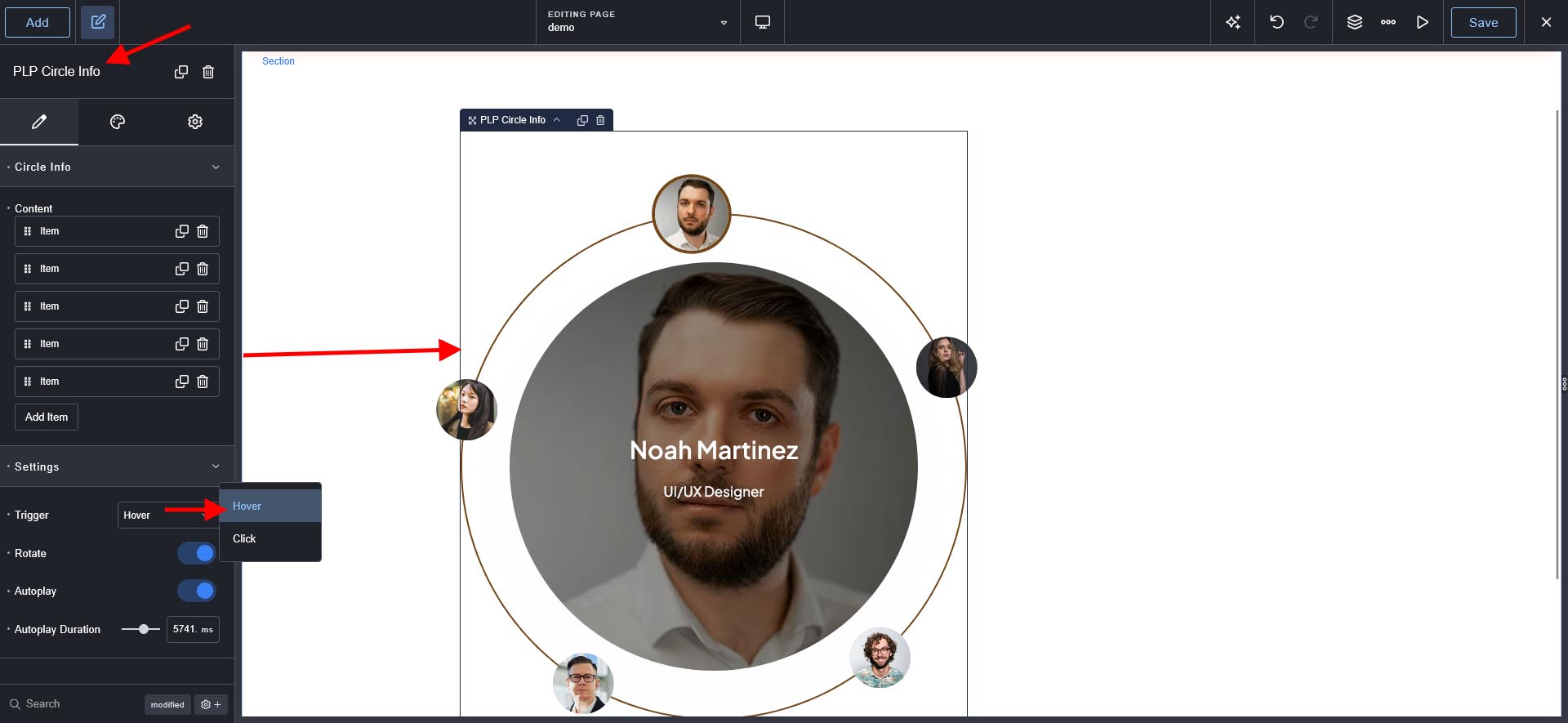Preview the page with the play icon

[1423, 22]
